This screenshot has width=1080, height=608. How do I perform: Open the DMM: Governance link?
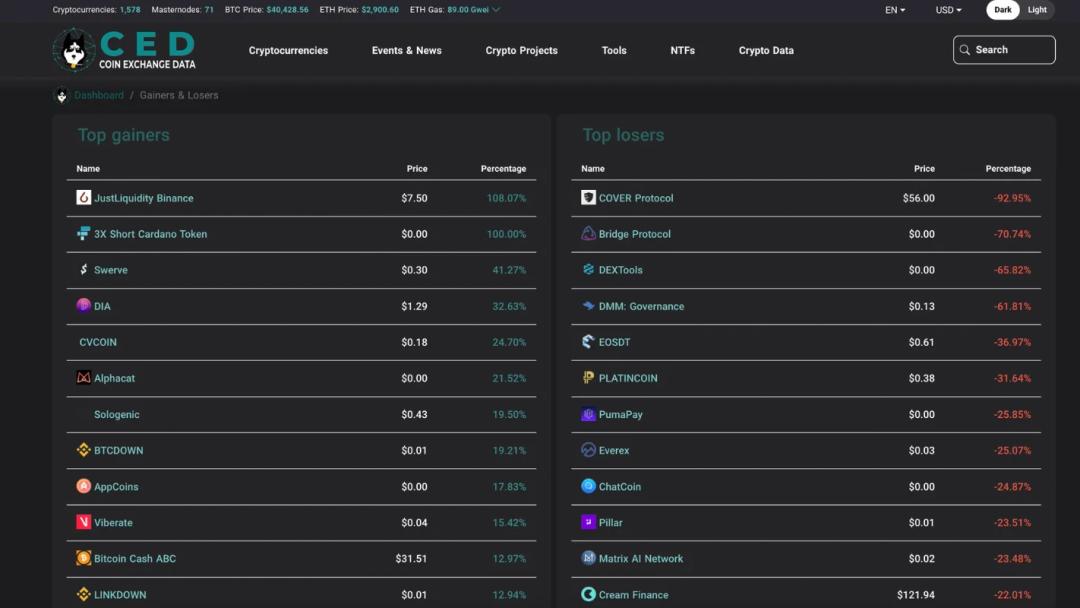coord(641,306)
